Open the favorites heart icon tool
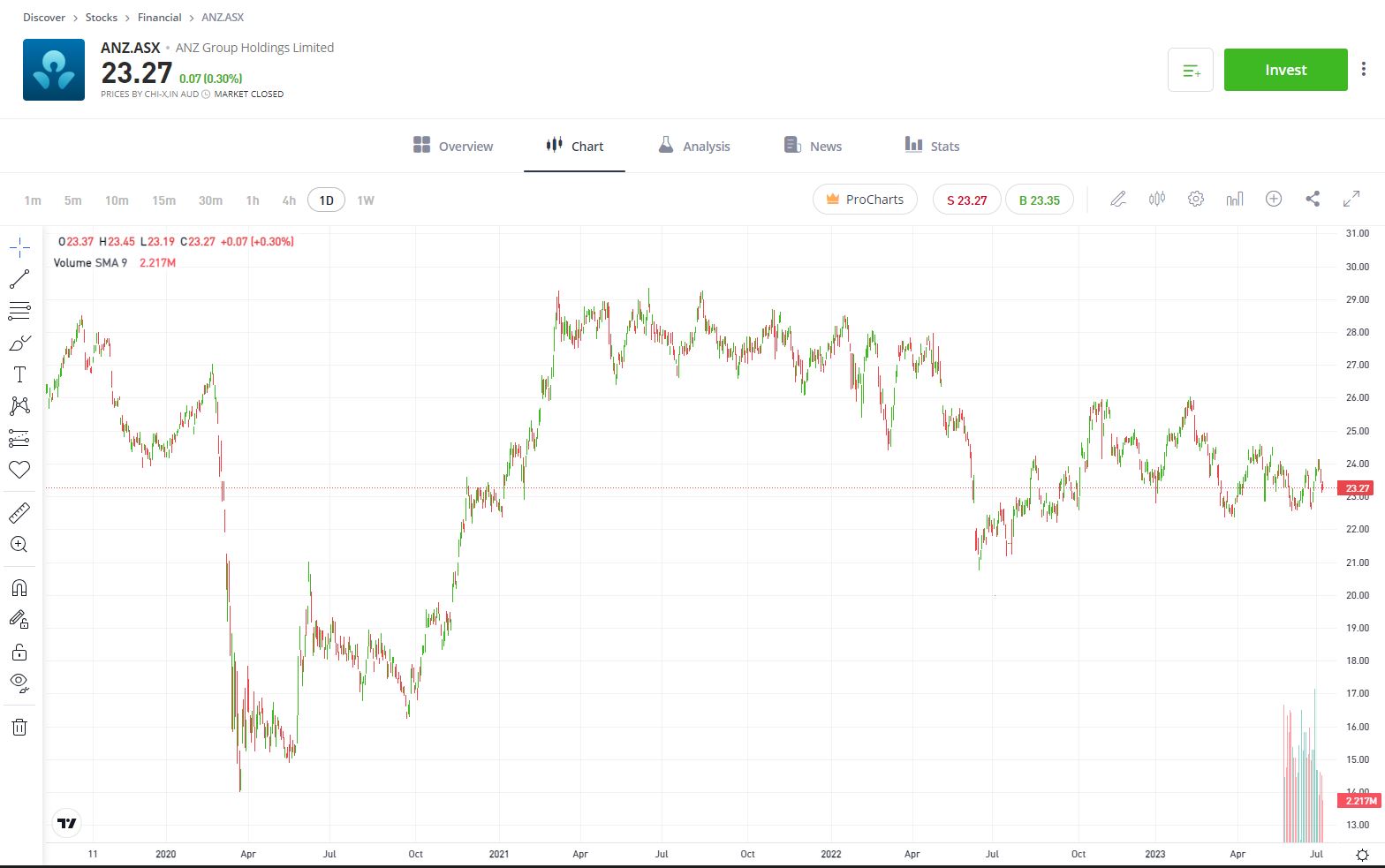 pos(19,470)
